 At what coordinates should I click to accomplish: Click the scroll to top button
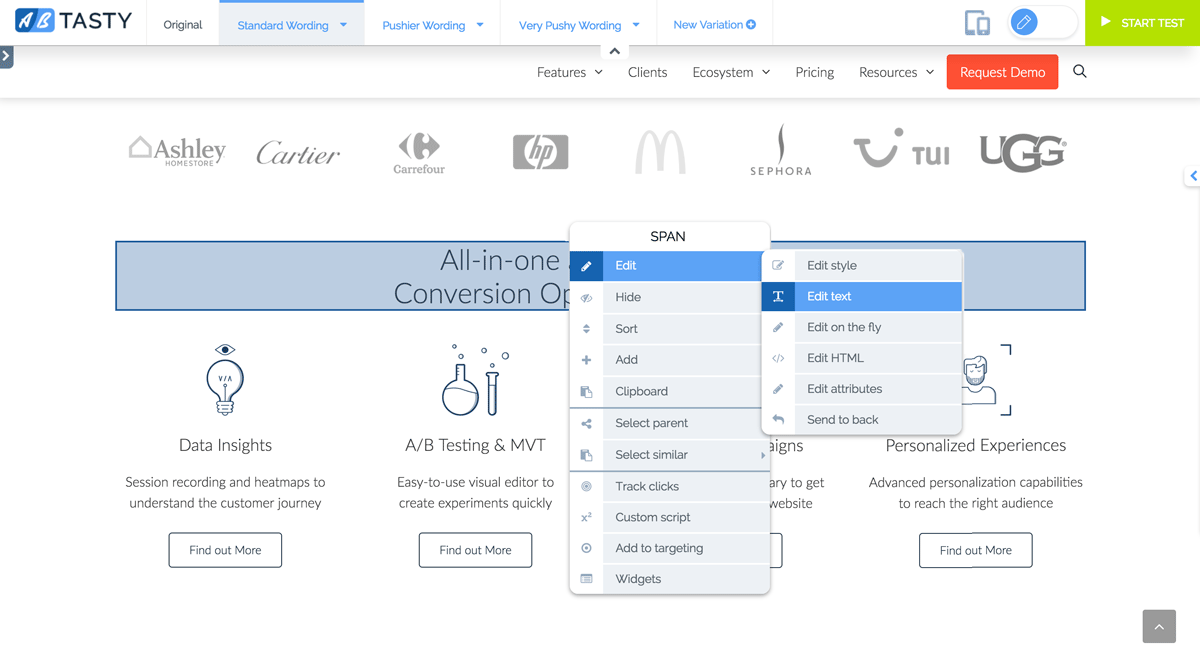[x=1159, y=627]
